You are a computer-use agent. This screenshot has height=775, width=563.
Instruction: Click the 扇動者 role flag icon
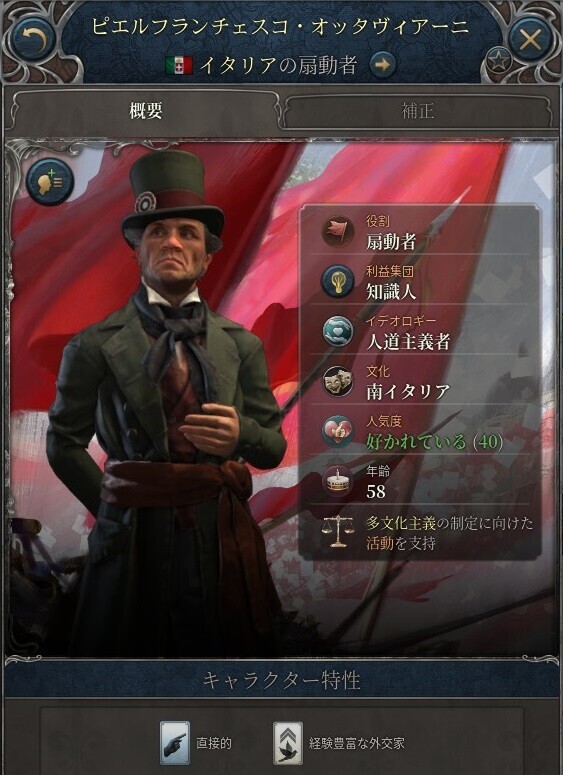[338, 231]
